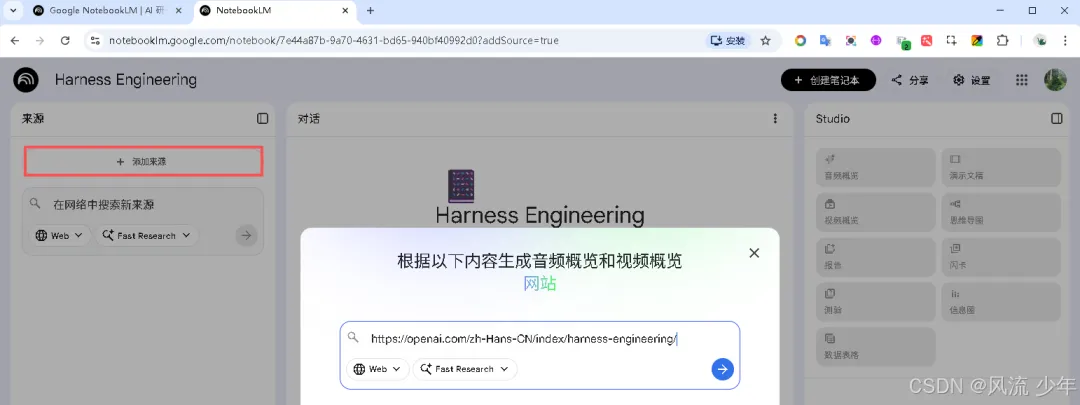Open the Google Translate extension icon
Image resolution: width=1080 pixels, height=405 pixels.
coord(825,41)
